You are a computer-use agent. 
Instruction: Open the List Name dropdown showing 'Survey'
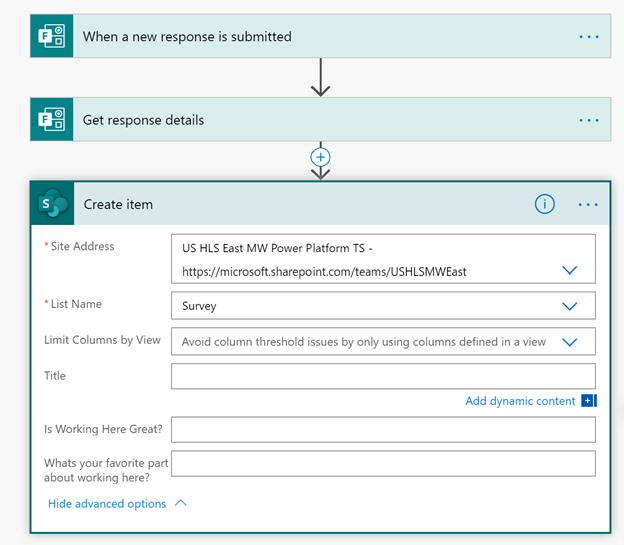(x=569, y=306)
